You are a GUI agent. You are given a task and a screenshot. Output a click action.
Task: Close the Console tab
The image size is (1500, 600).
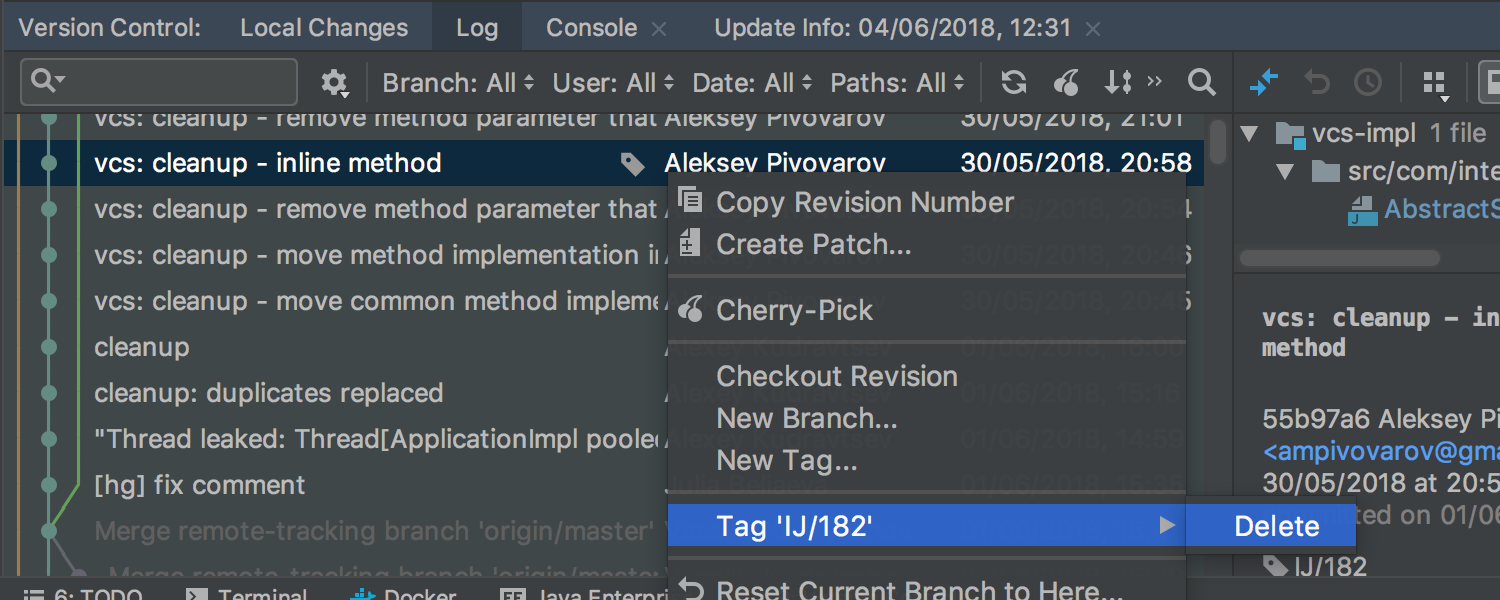[x=659, y=30]
